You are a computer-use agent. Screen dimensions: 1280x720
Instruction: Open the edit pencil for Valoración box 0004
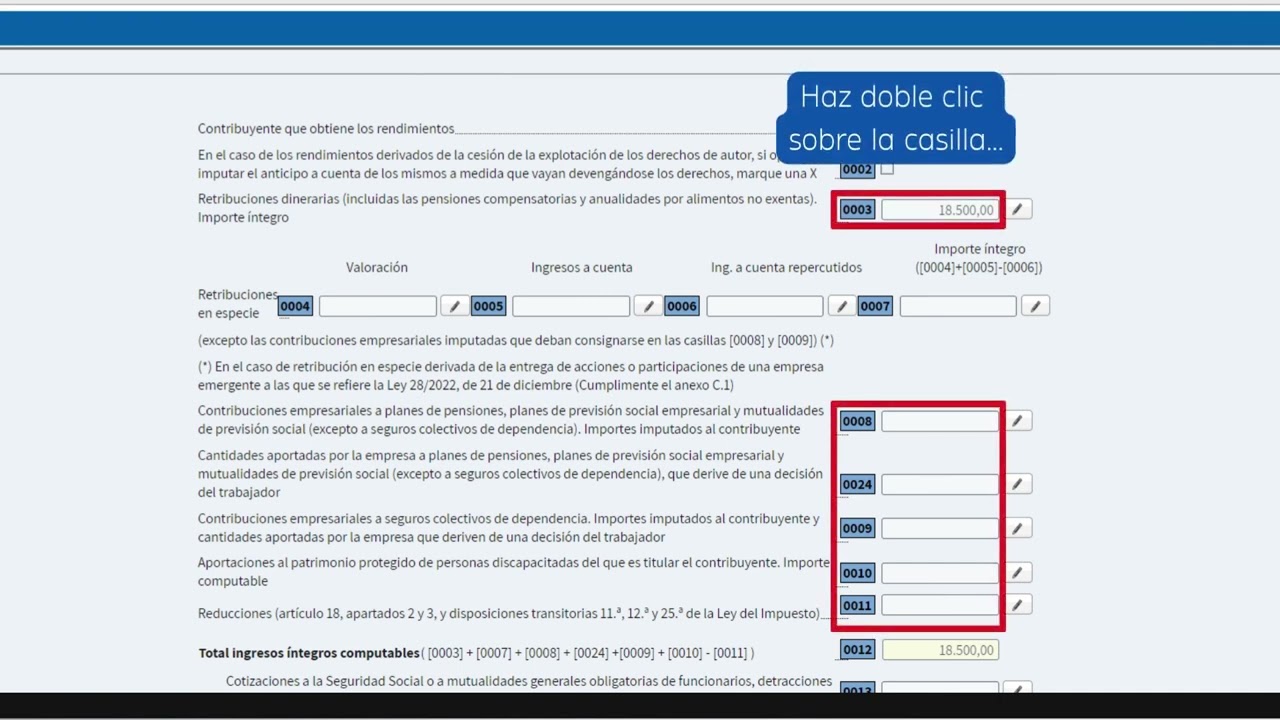coord(454,306)
